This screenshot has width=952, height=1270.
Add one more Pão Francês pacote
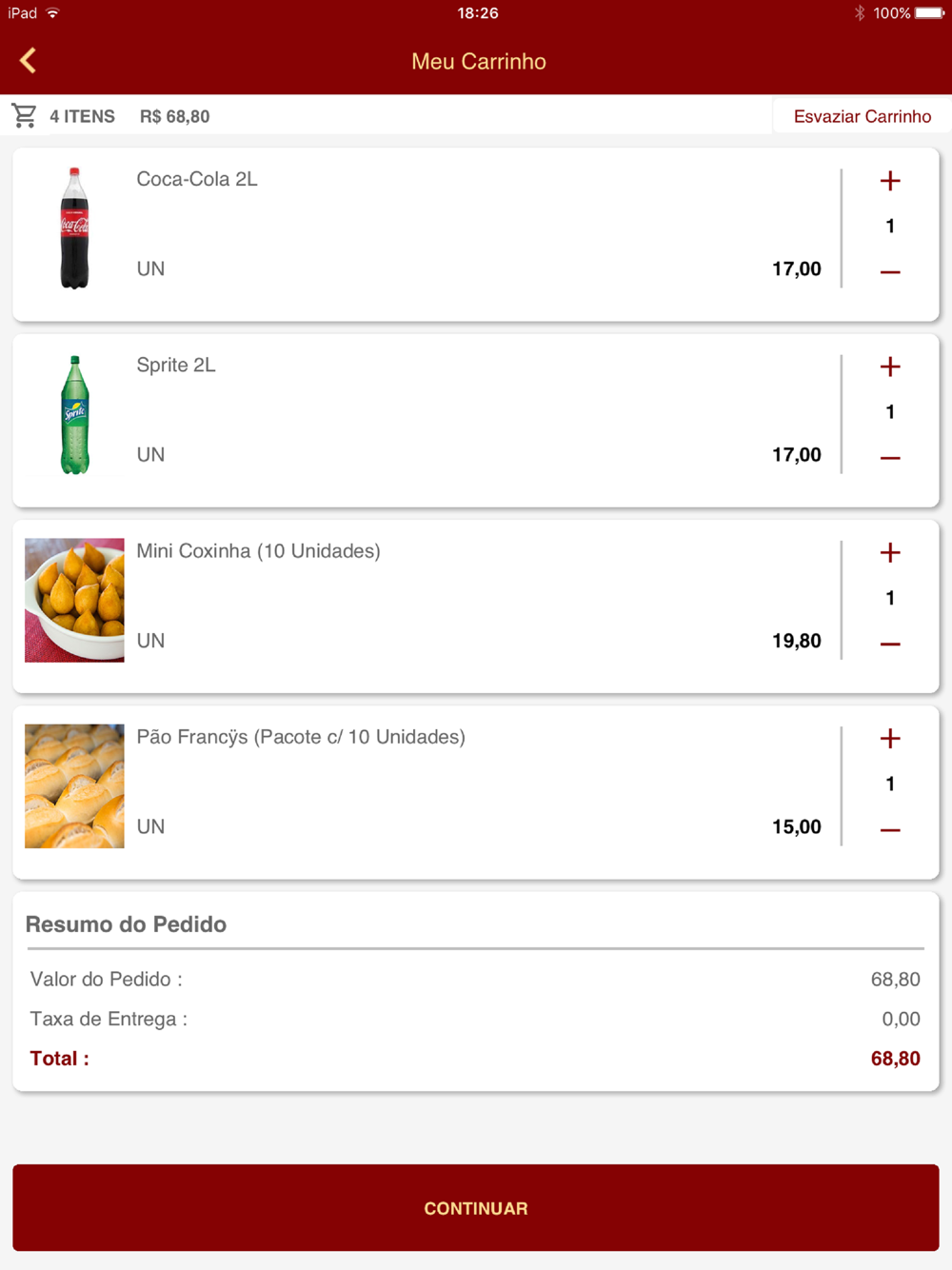pos(890,738)
